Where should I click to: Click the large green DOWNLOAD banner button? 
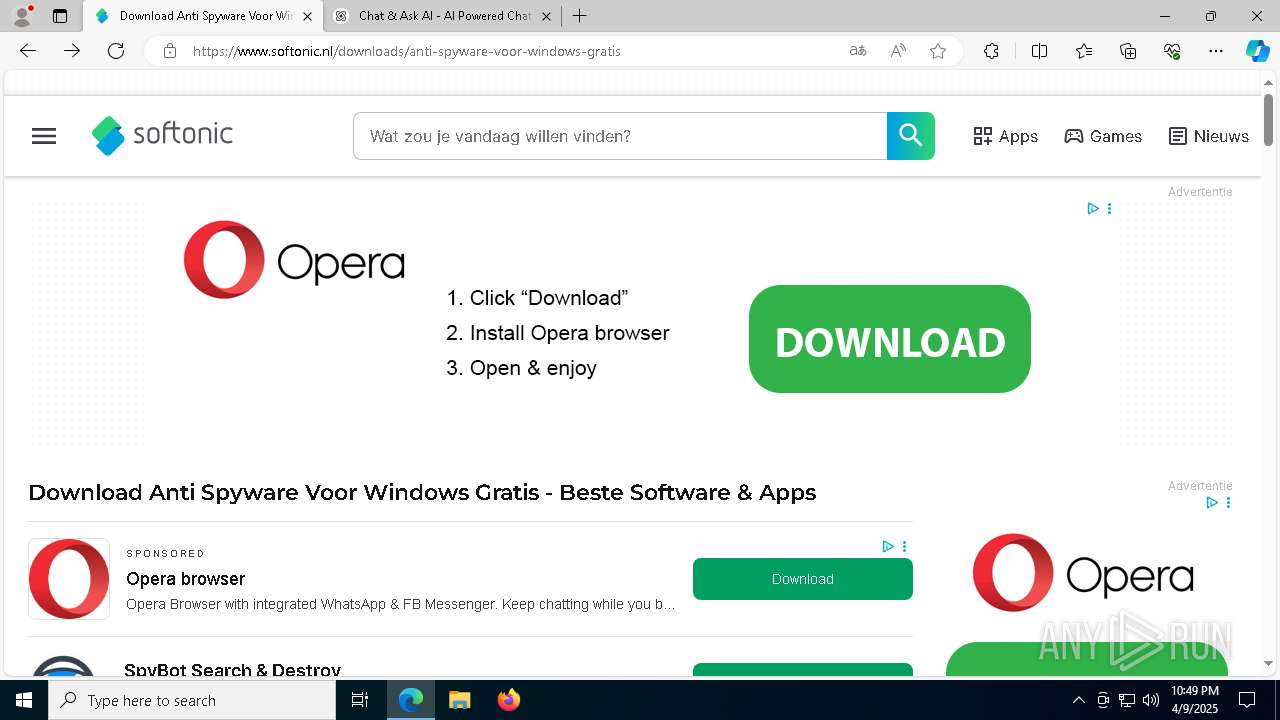(x=890, y=339)
